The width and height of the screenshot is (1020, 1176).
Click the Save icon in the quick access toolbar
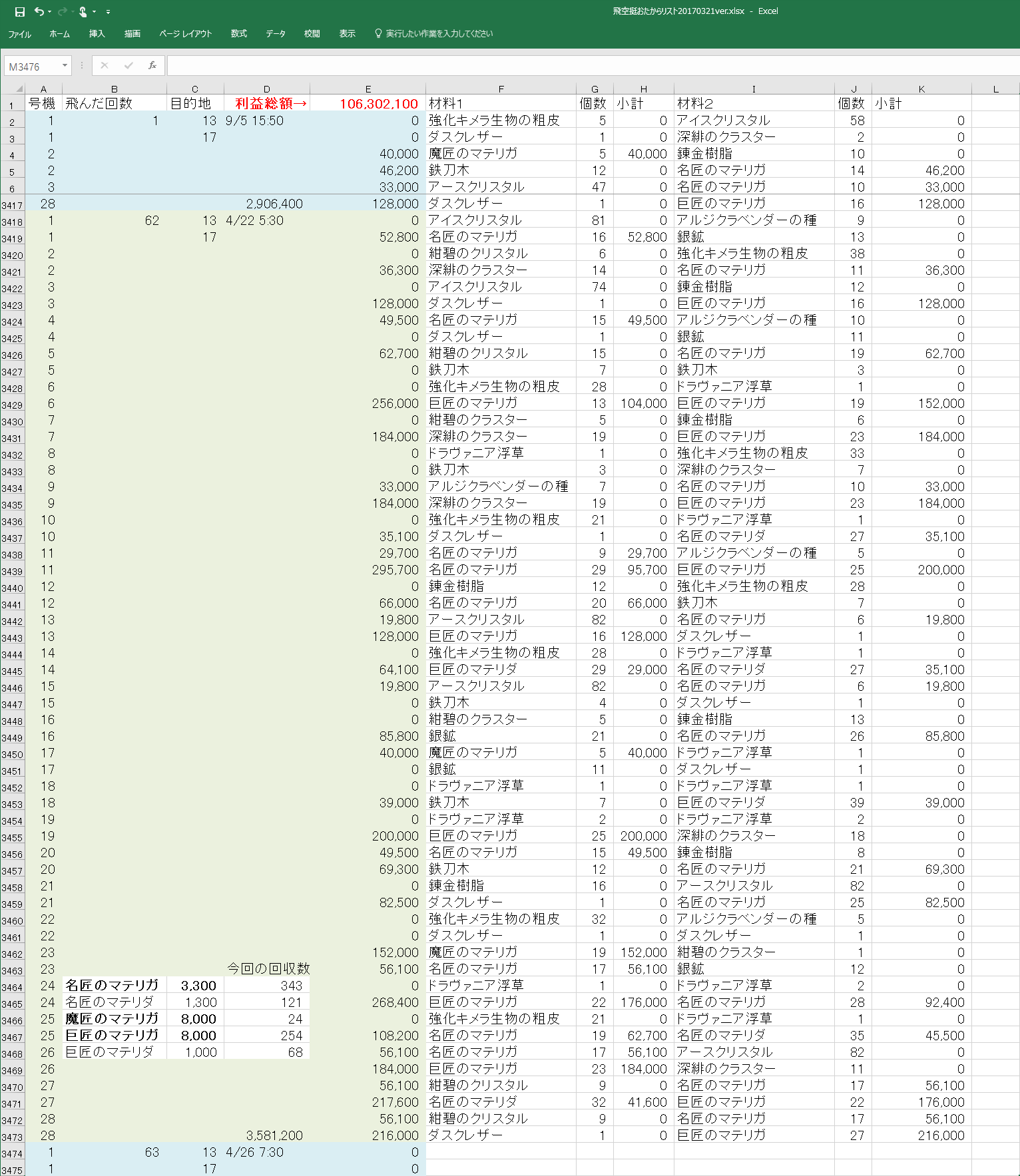click(x=19, y=11)
